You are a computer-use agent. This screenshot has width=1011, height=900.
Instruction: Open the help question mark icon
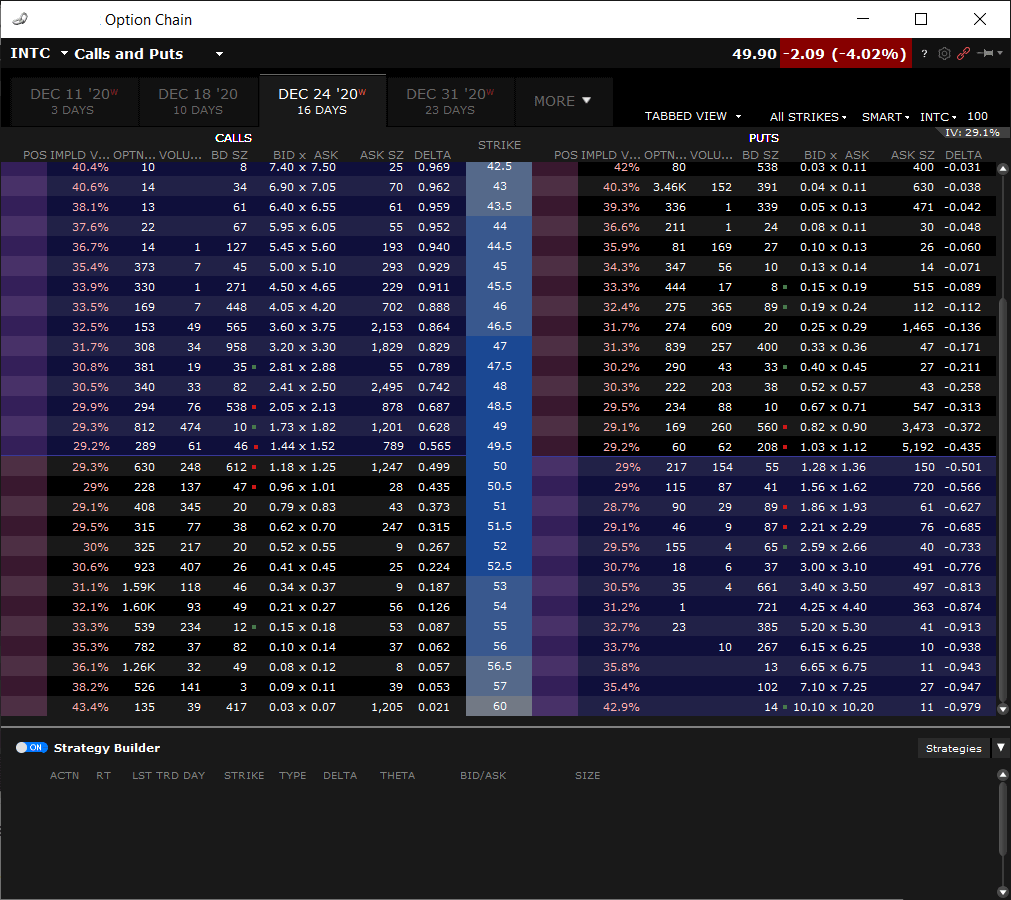(925, 54)
